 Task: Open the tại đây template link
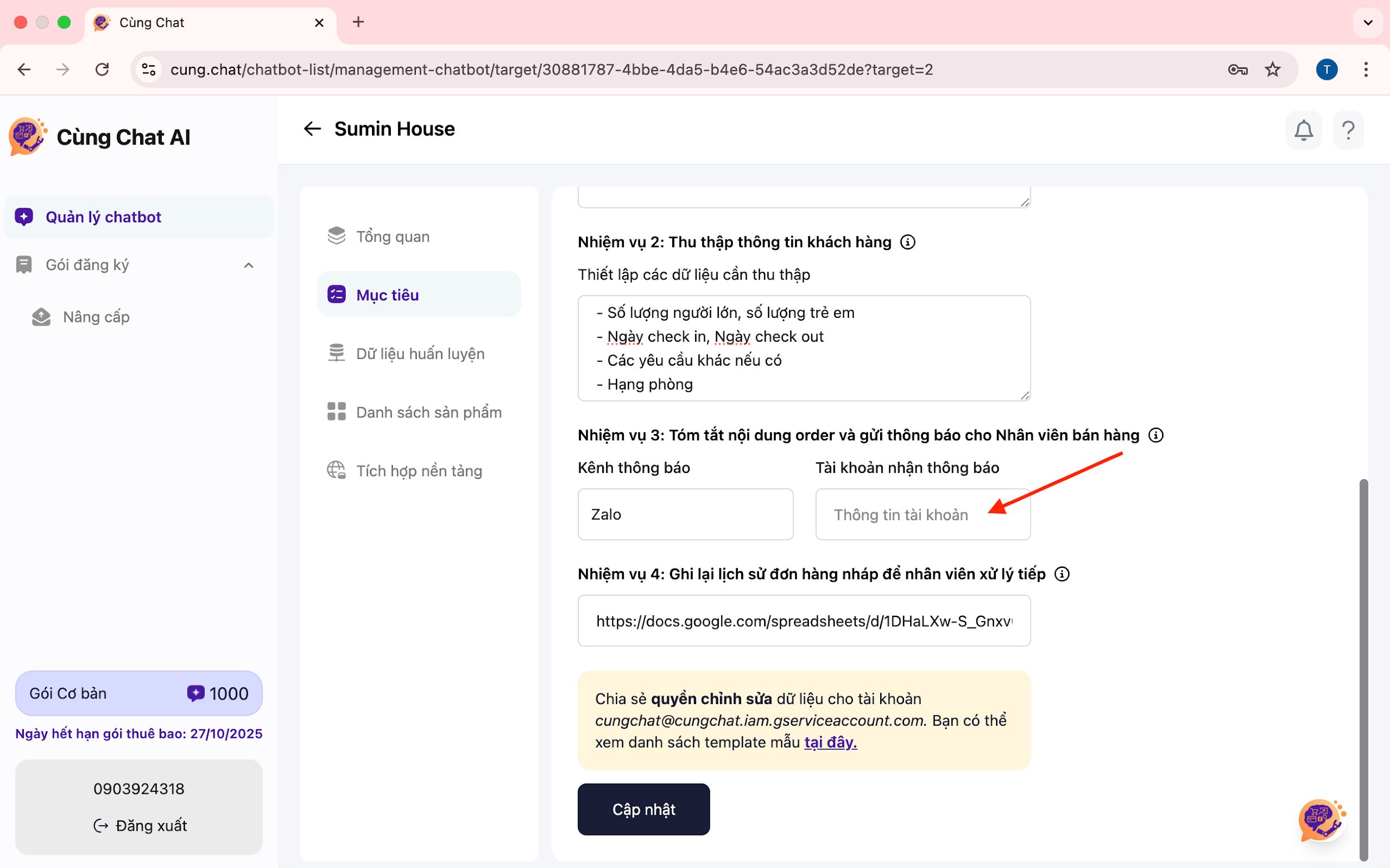click(x=830, y=742)
